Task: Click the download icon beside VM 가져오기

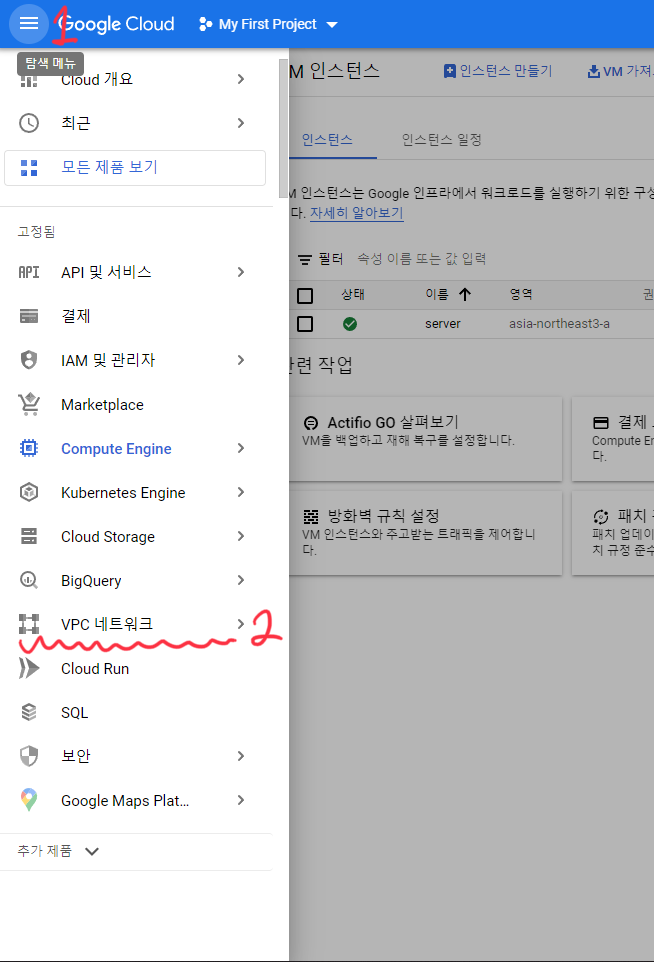Action: pos(593,72)
